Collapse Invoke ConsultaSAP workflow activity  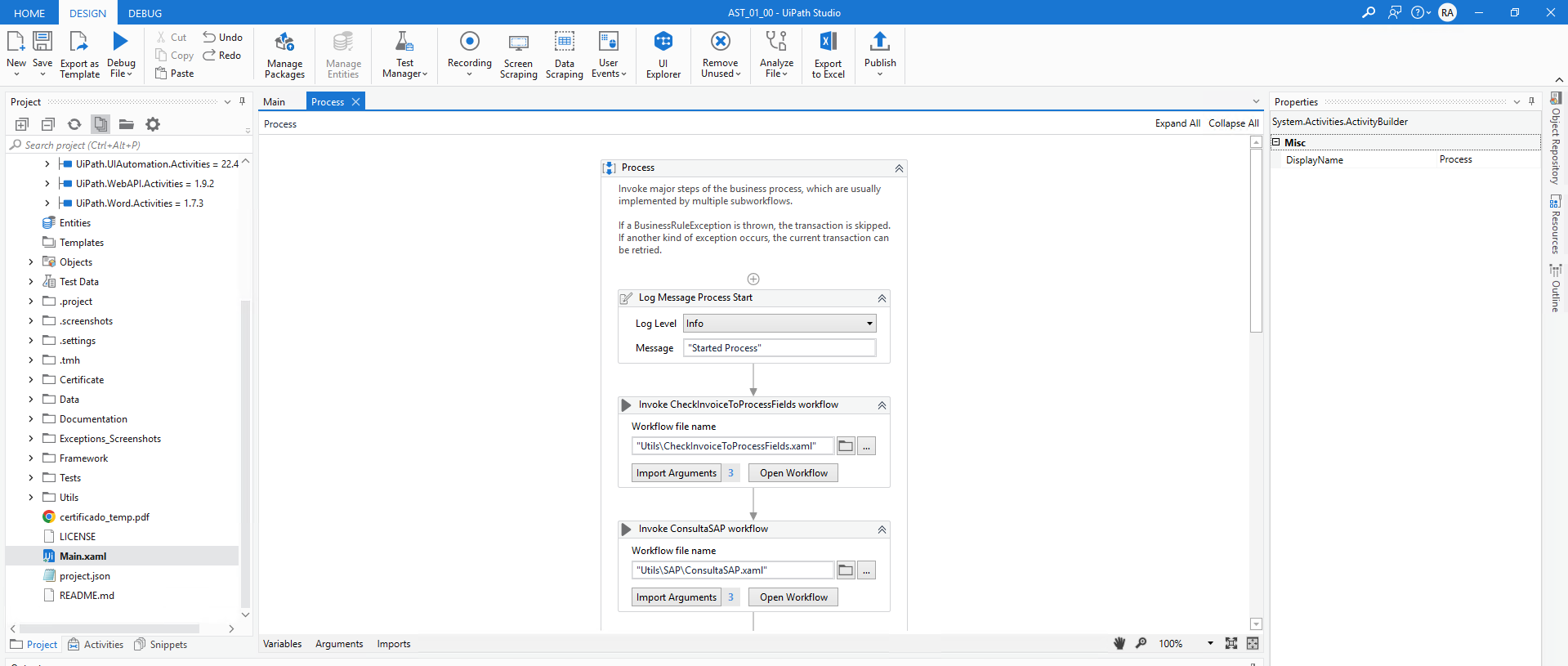click(882, 530)
